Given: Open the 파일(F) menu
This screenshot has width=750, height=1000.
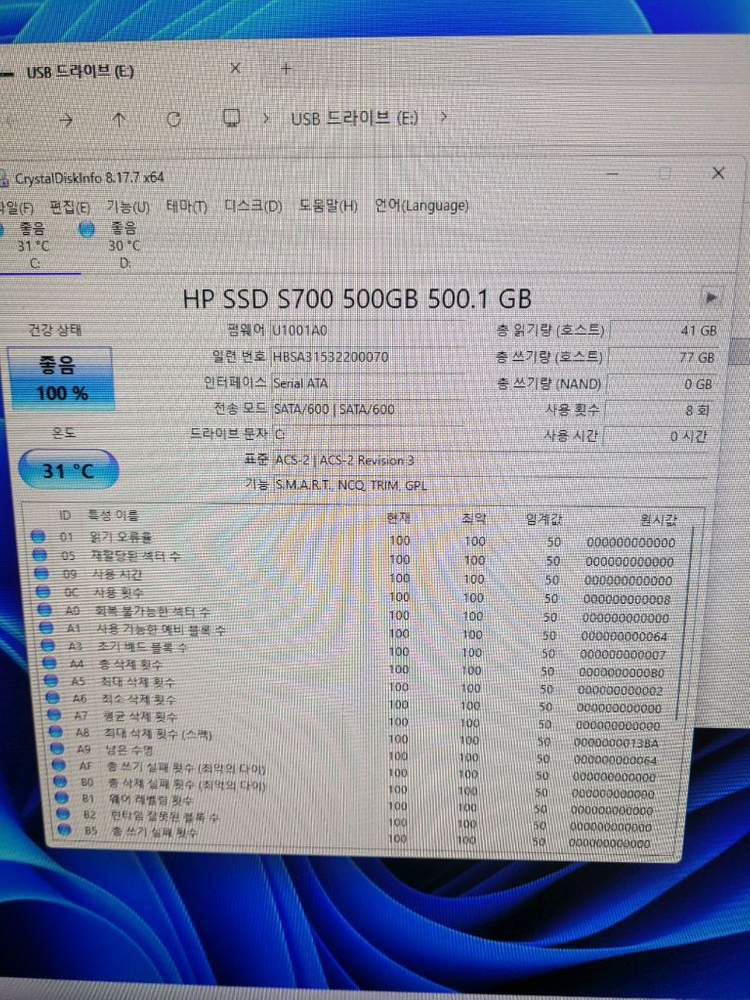Looking at the screenshot, I should click(x=17, y=208).
